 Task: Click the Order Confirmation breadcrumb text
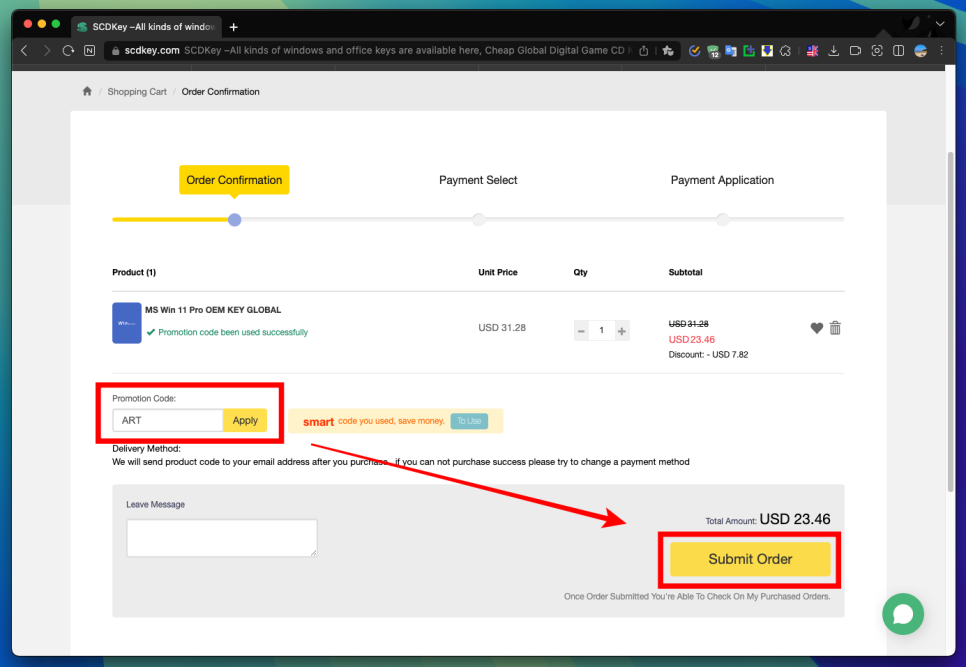coord(220,92)
